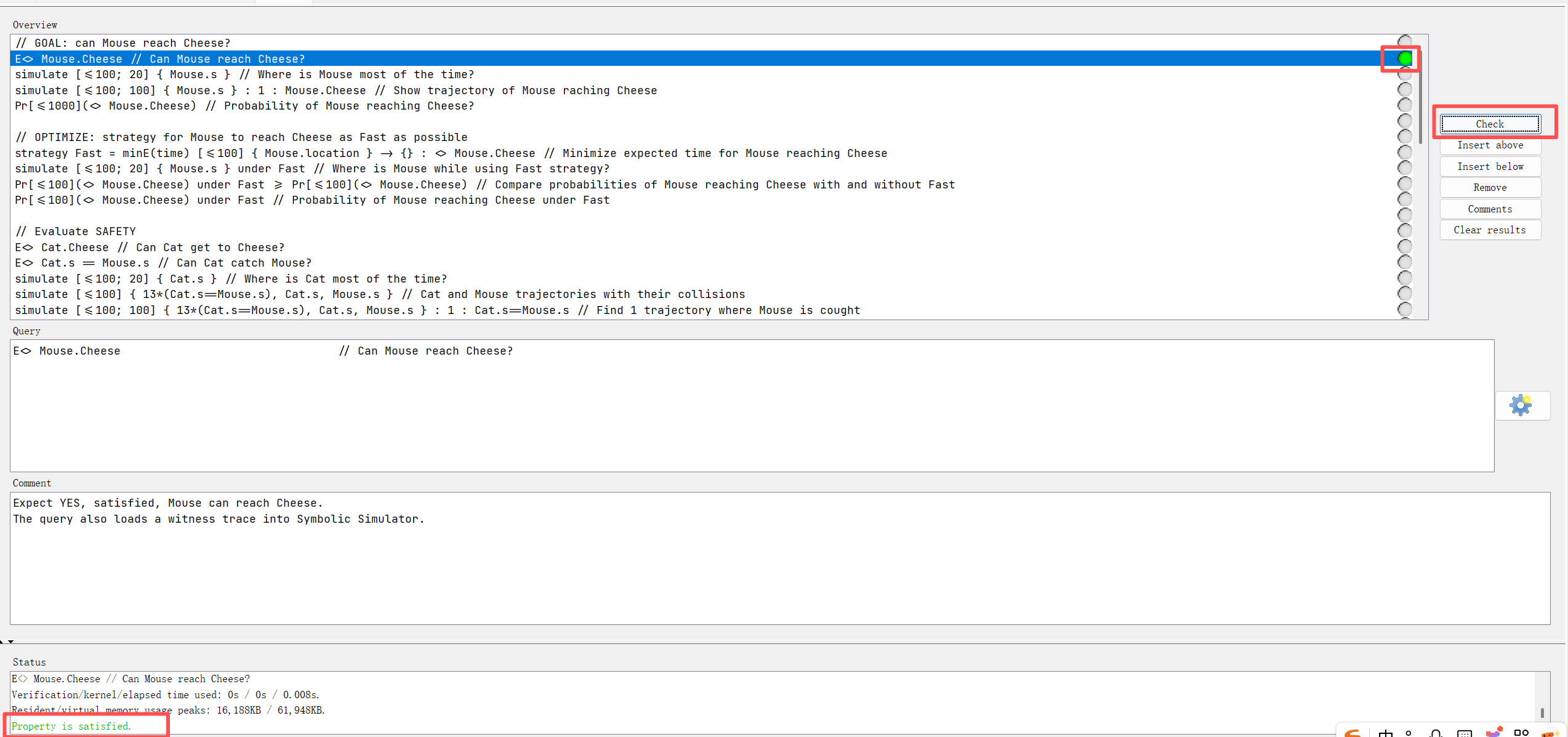Click the Comments button
The height and width of the screenshot is (737, 1568).
tap(1490, 209)
